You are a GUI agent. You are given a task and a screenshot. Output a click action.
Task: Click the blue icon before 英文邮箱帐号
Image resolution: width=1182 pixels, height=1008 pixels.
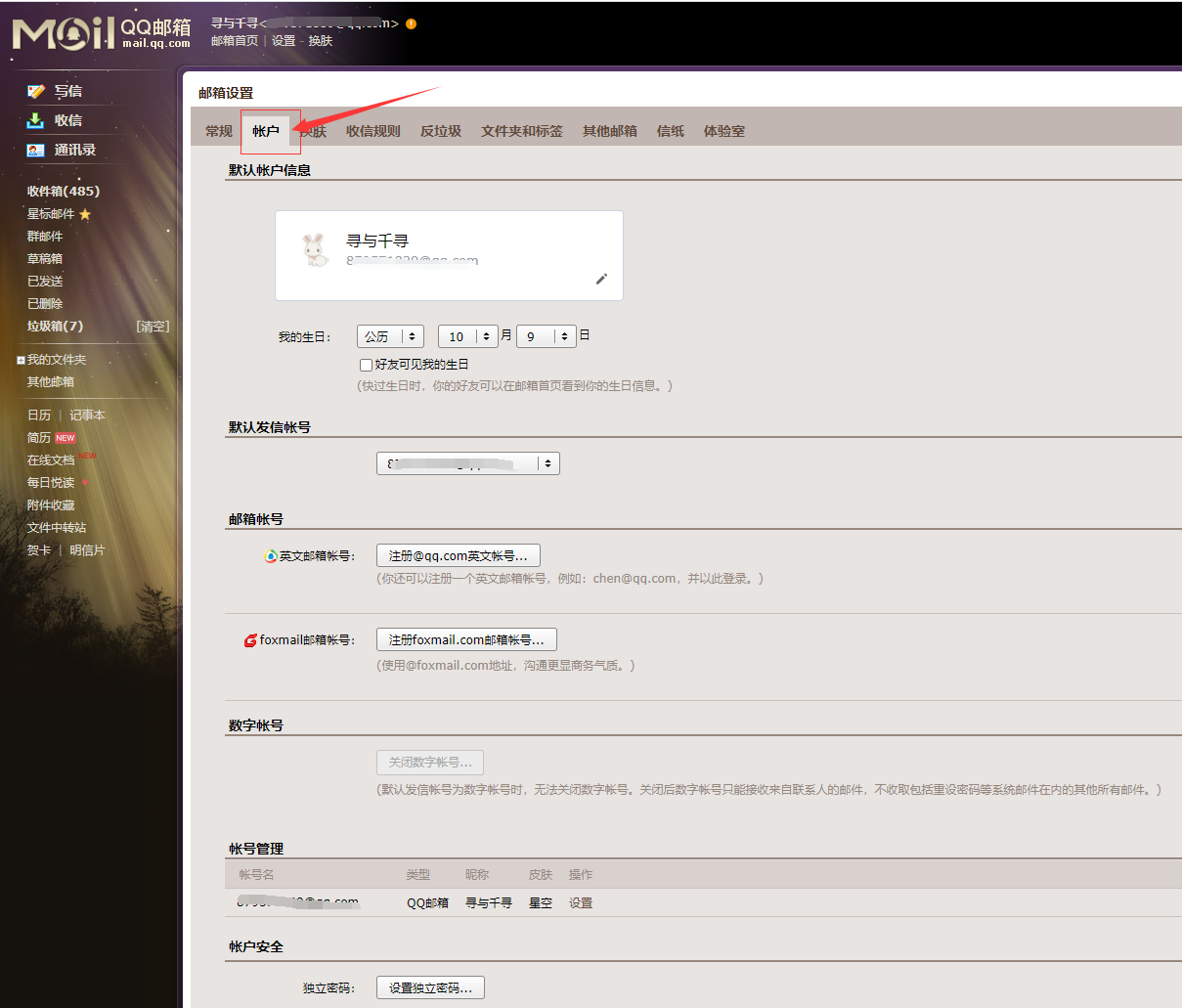pos(271,555)
